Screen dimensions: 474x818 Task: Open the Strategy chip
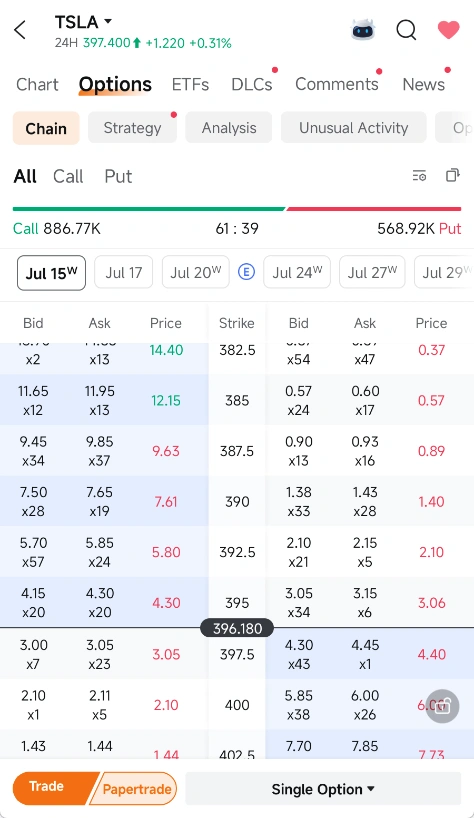point(132,128)
